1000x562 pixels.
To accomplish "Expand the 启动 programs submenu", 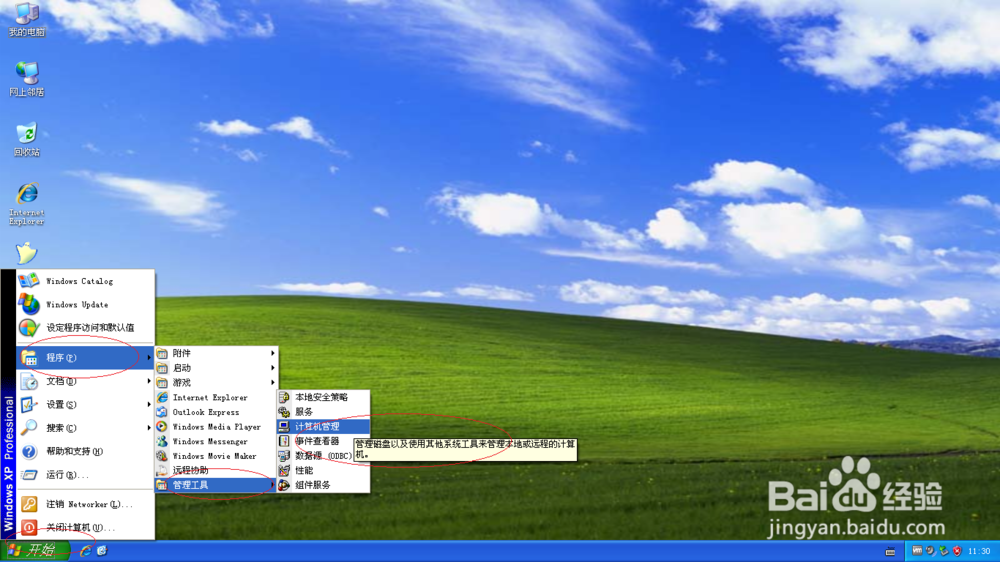I will pyautogui.click(x=216, y=367).
